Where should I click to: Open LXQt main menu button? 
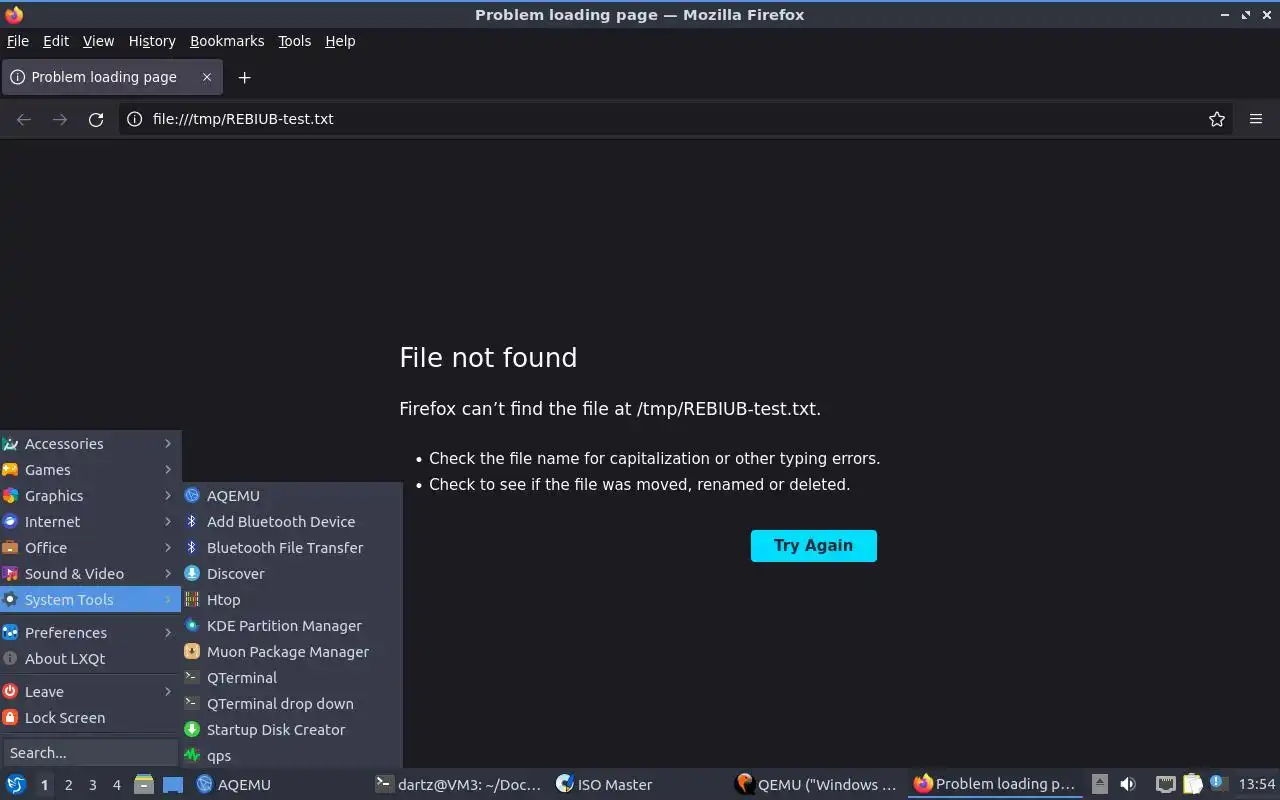(x=16, y=785)
